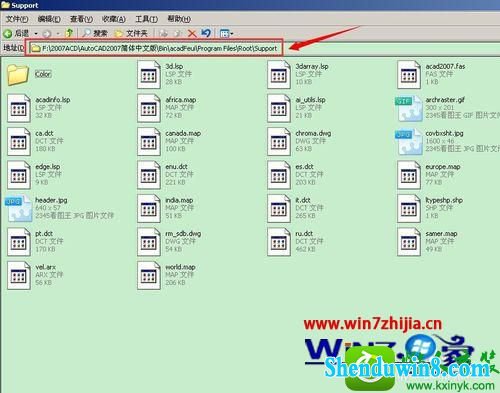The height and width of the screenshot is (393, 500).
Task: Select the 3d.lsp file icon
Action: (149, 75)
